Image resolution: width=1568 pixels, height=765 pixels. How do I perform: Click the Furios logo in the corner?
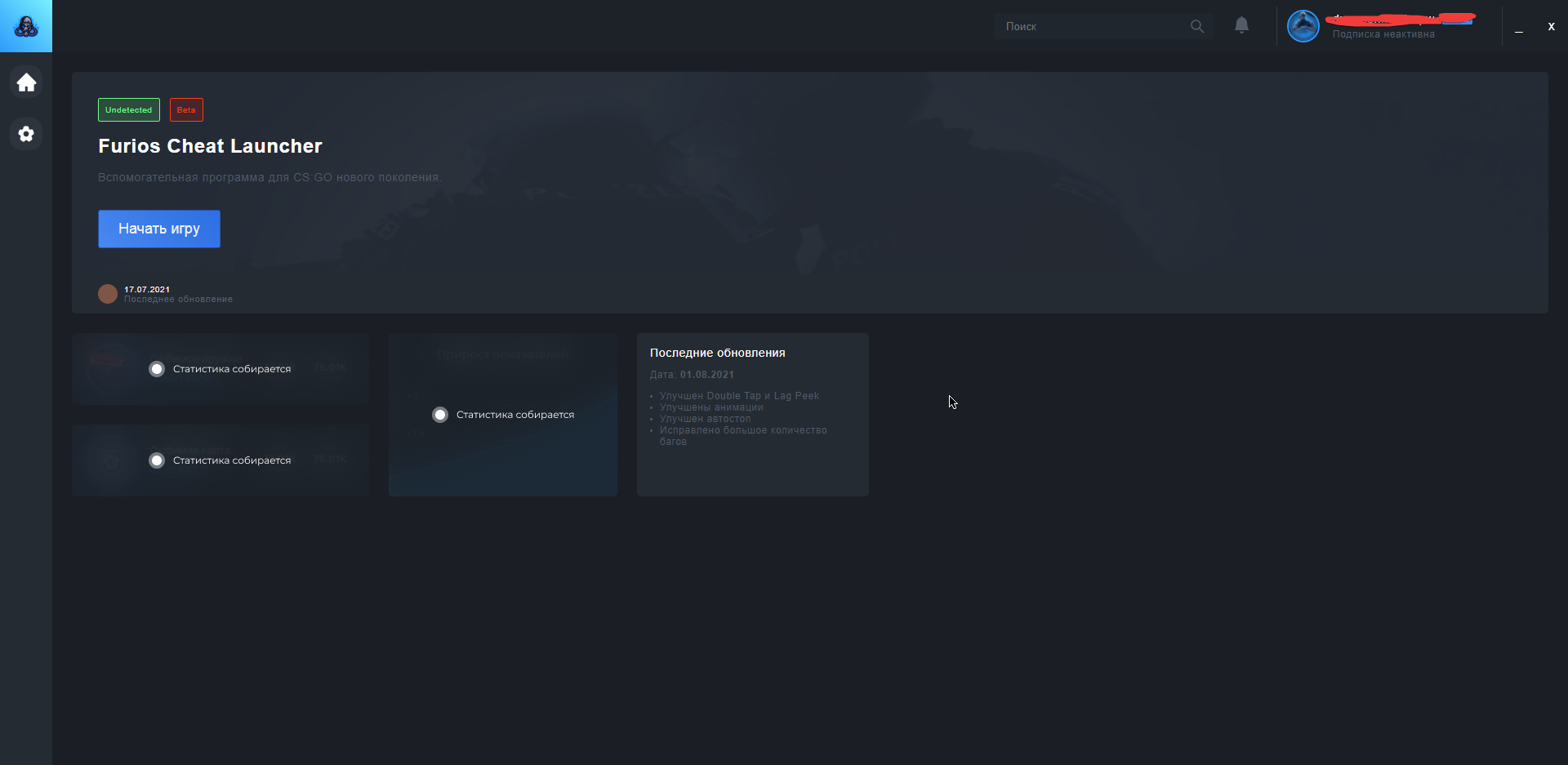26,26
